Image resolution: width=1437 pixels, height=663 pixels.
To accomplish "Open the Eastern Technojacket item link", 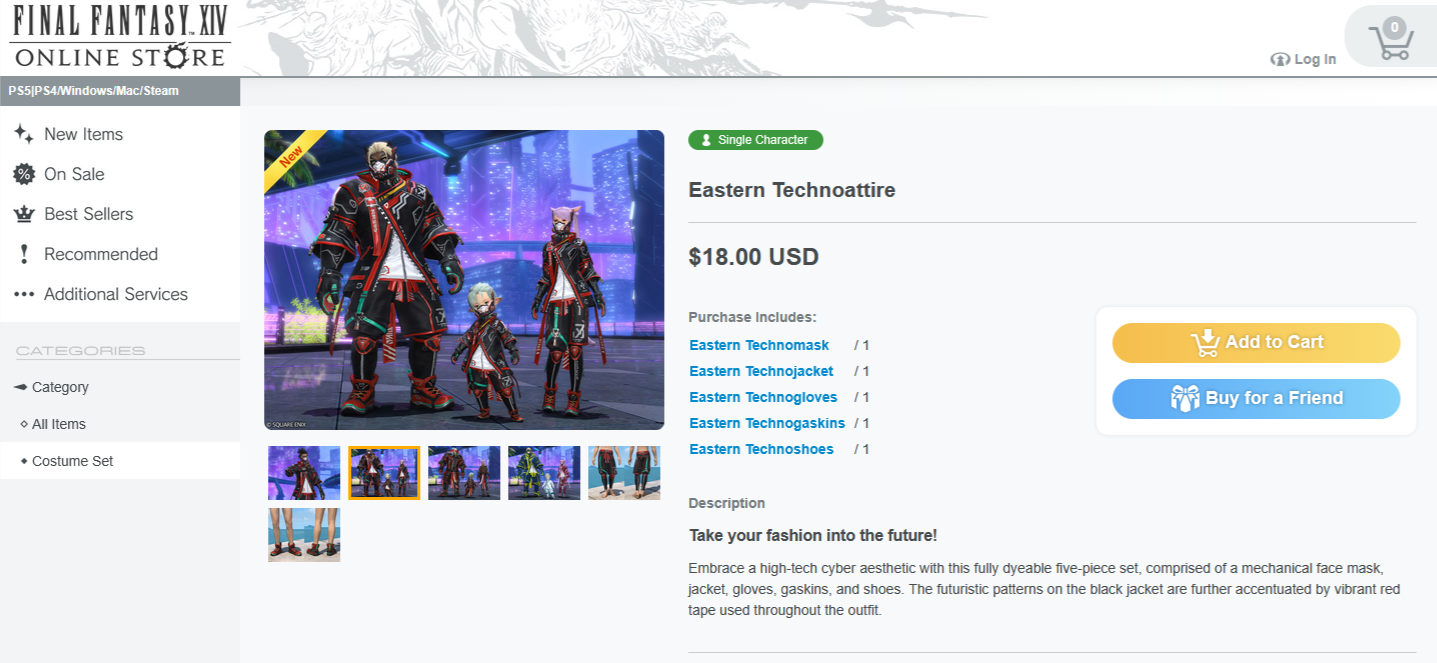I will (761, 371).
